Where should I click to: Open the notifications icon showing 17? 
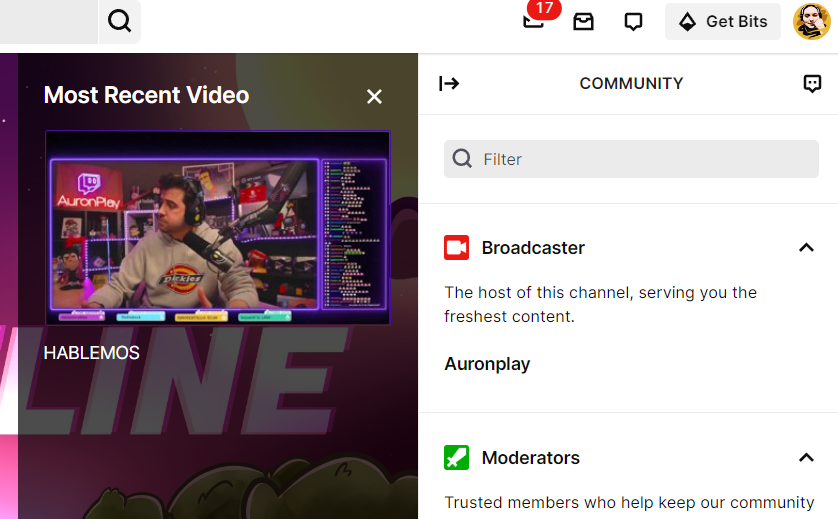point(534,21)
